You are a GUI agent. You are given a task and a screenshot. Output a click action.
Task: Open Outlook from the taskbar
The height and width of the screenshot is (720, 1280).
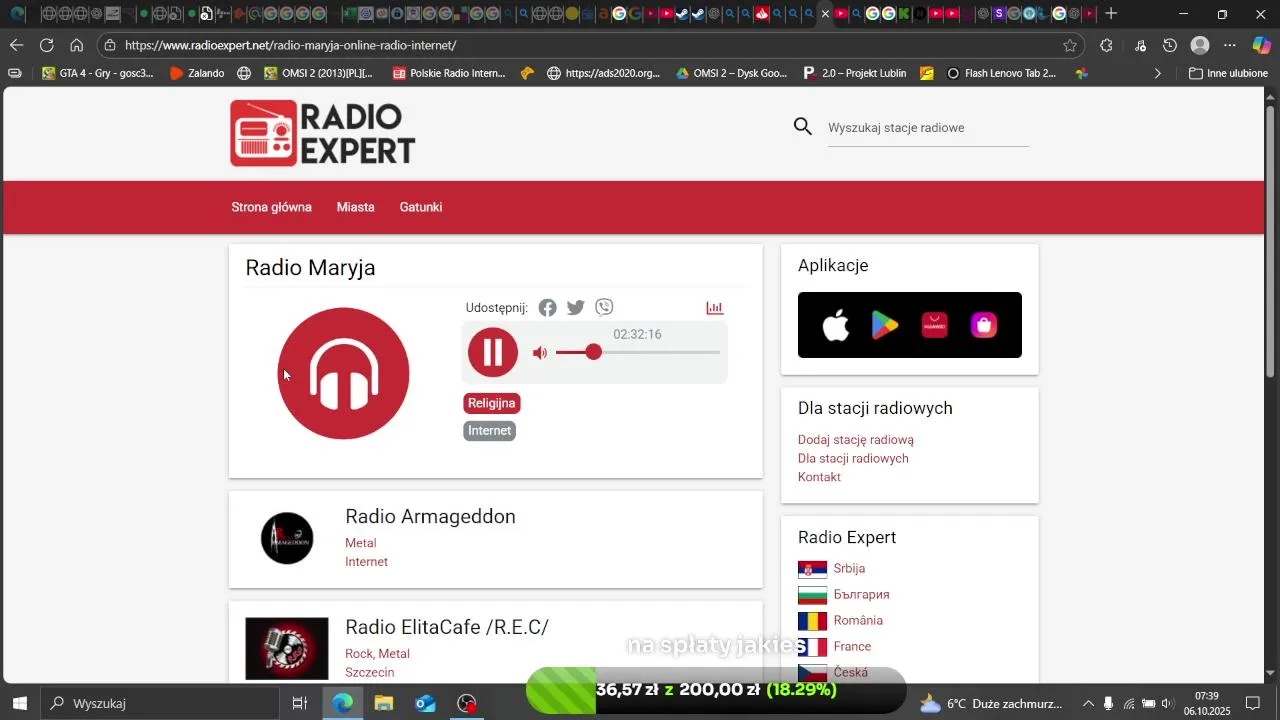(426, 703)
